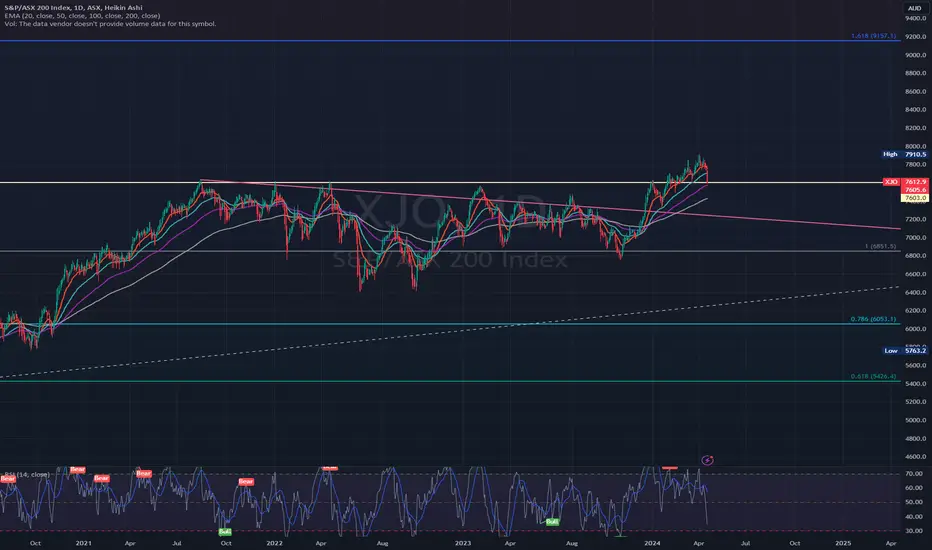This screenshot has width=932, height=550.
Task: Click the 5000.0 price scale value
Action: tap(915, 420)
